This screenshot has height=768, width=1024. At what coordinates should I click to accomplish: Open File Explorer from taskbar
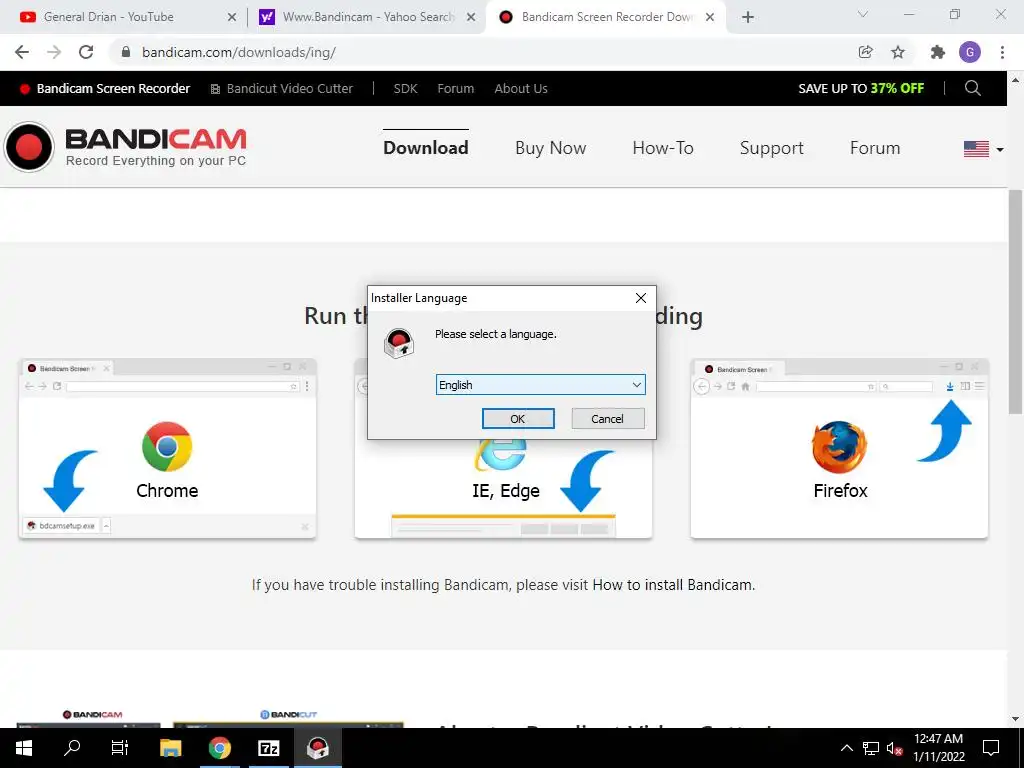170,748
